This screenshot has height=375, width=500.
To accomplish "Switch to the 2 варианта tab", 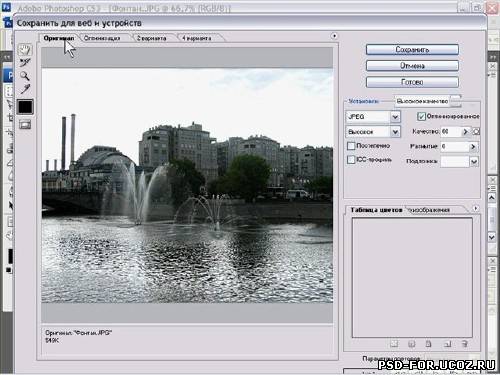I will coord(152,38).
